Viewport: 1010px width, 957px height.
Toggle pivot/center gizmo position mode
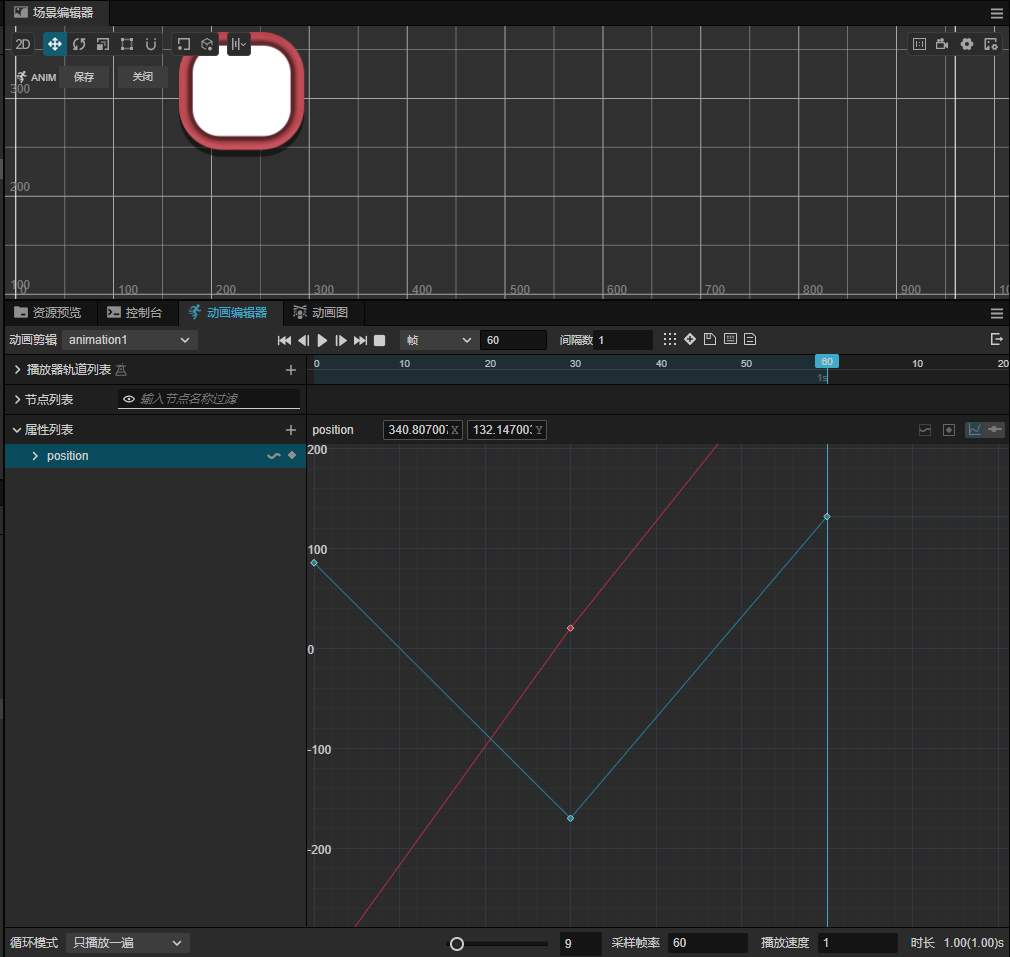pyautogui.click(x=184, y=44)
